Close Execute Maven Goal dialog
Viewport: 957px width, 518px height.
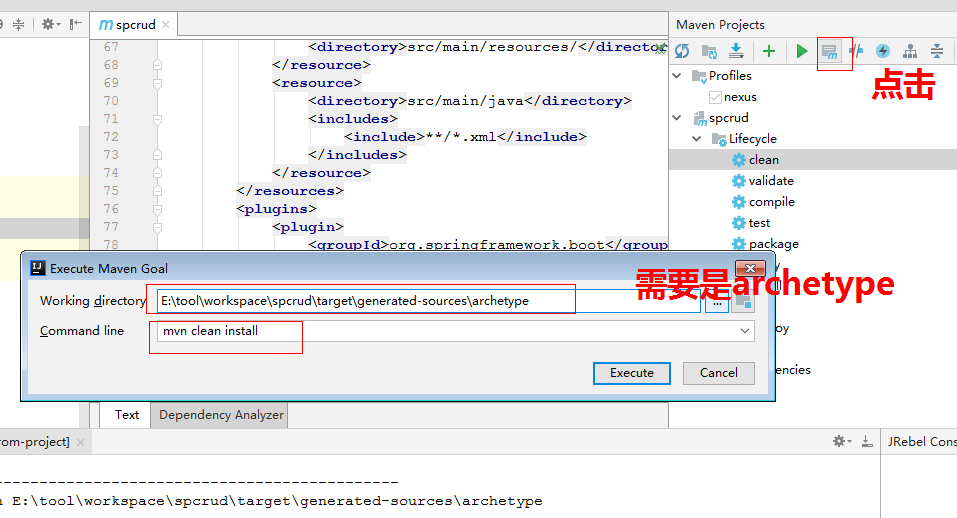(750, 268)
